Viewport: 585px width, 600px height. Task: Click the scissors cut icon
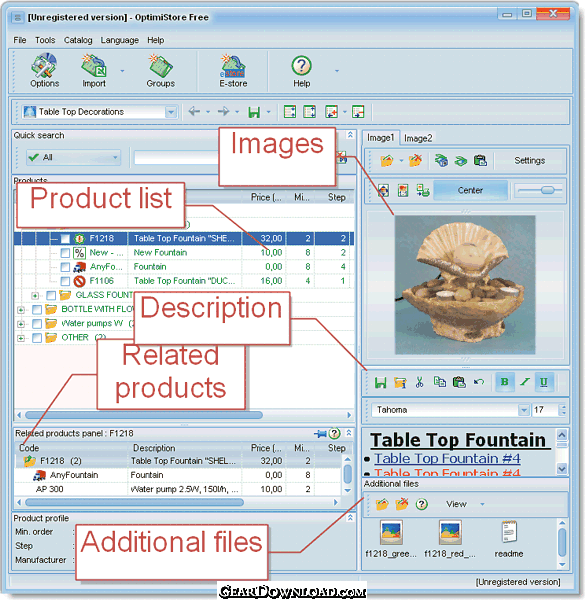419,382
